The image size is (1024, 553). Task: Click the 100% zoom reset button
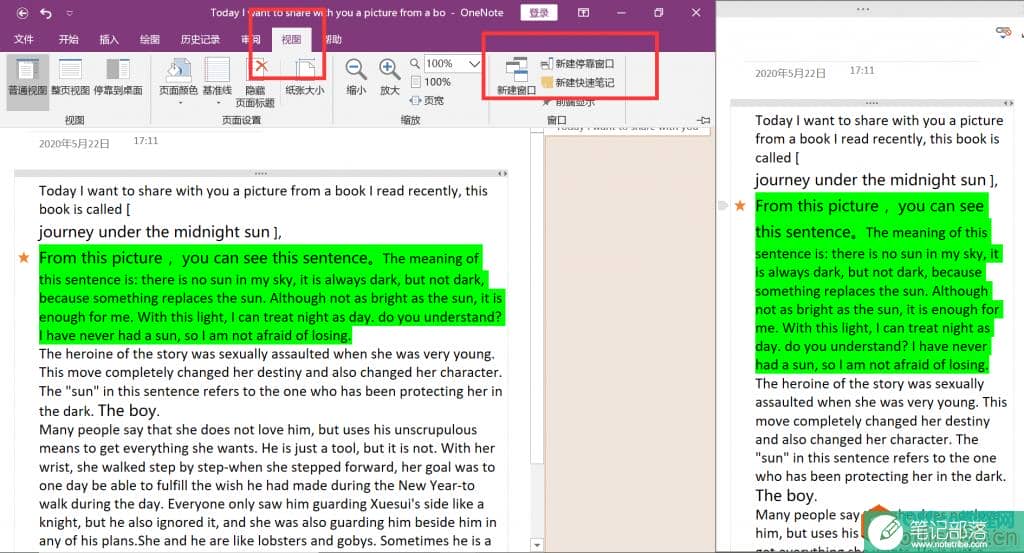(x=431, y=82)
